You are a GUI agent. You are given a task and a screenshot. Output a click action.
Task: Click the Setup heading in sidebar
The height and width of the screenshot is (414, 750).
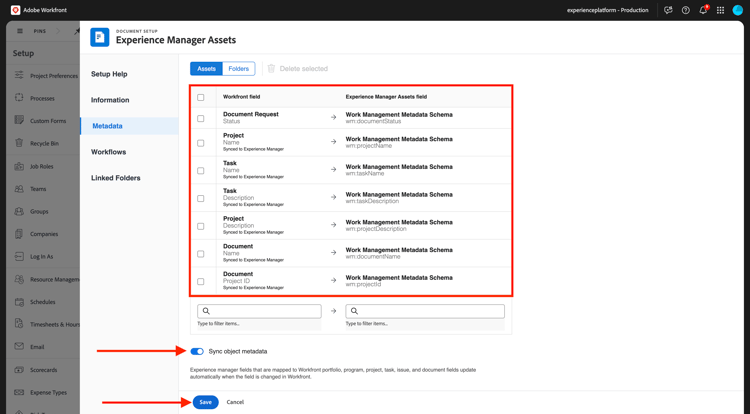pyautogui.click(x=23, y=53)
